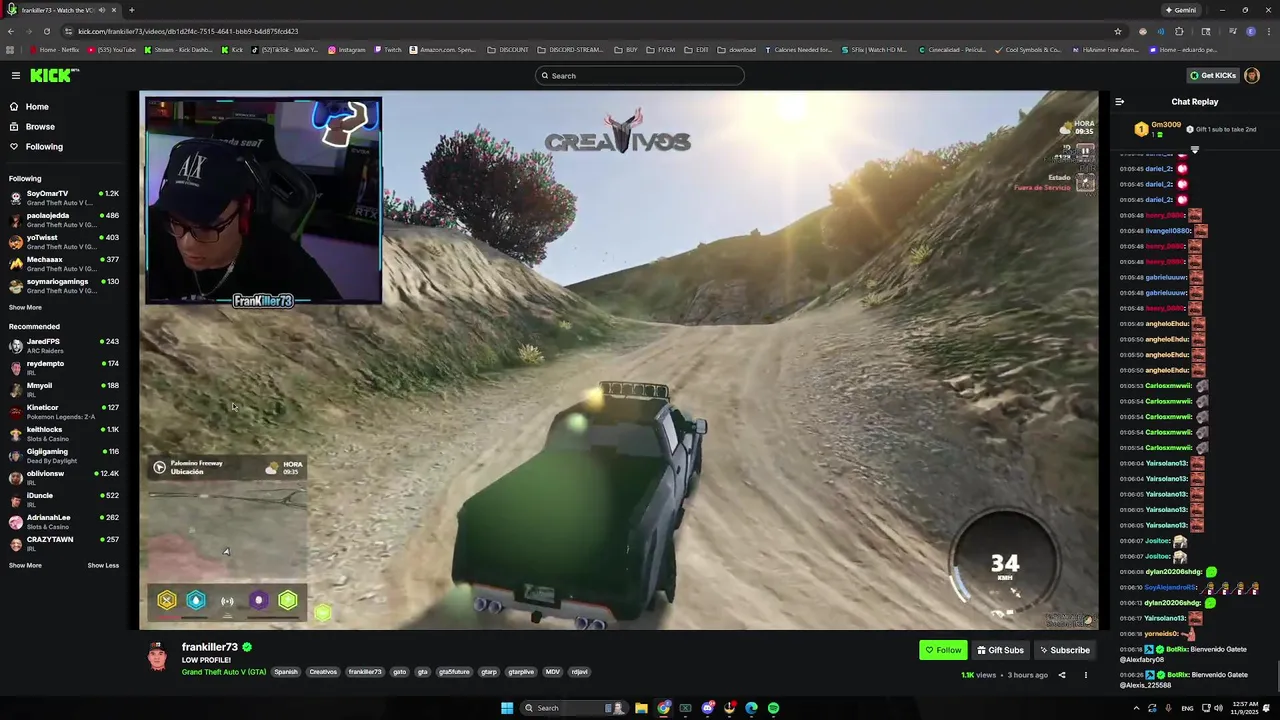1280x720 pixels.
Task: Open Chrome from the taskbar
Action: pyautogui.click(x=663, y=708)
